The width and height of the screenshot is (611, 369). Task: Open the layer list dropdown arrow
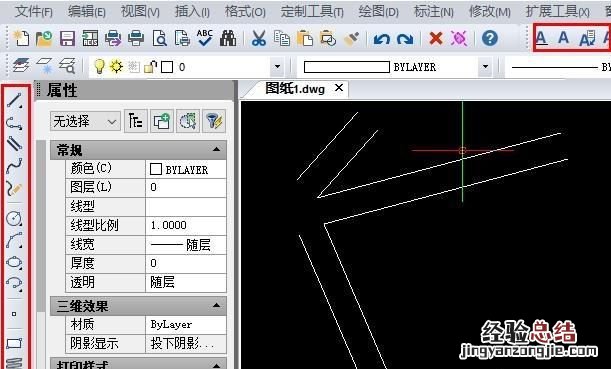[277, 67]
